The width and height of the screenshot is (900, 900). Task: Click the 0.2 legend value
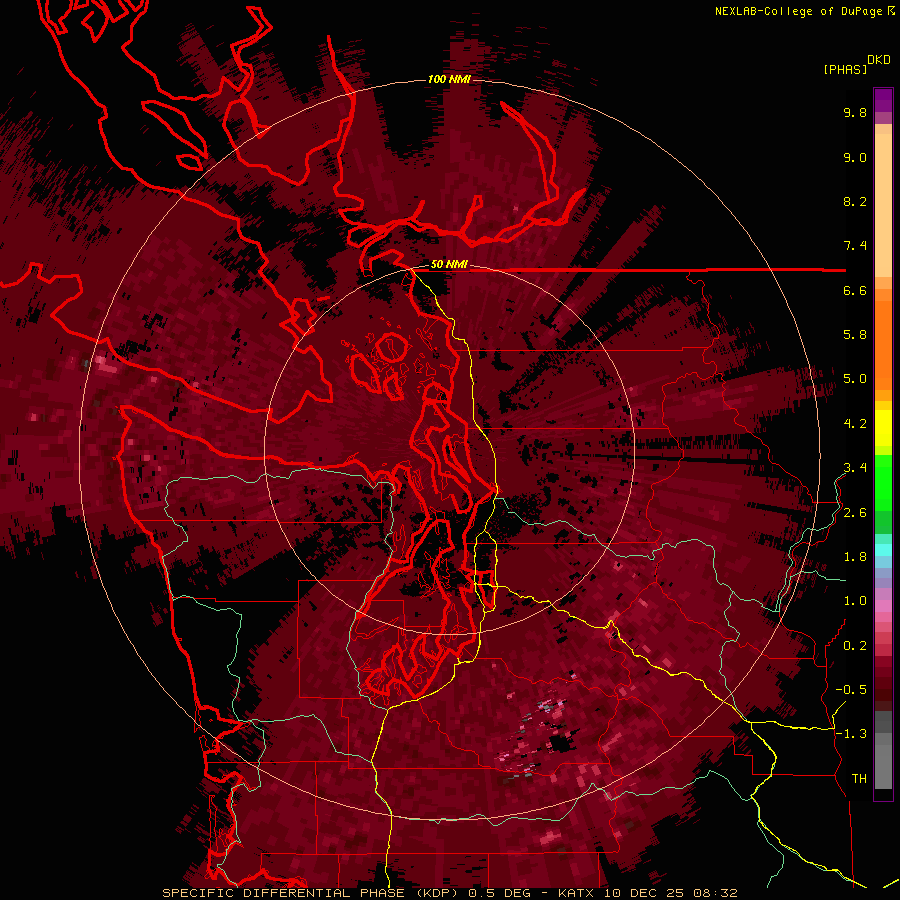point(855,646)
